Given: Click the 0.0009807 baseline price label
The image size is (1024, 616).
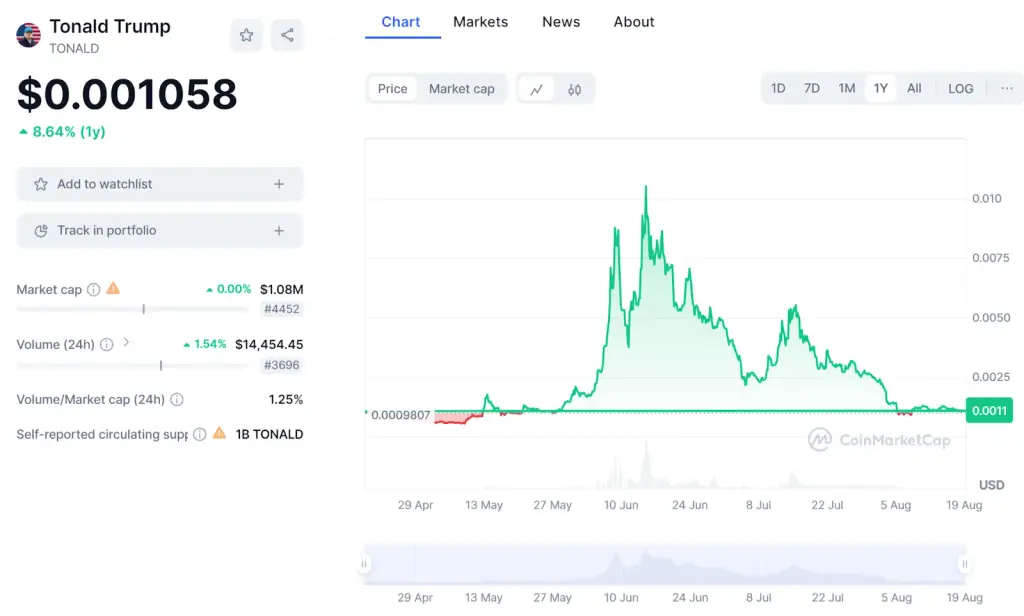Looking at the screenshot, I should (400, 415).
